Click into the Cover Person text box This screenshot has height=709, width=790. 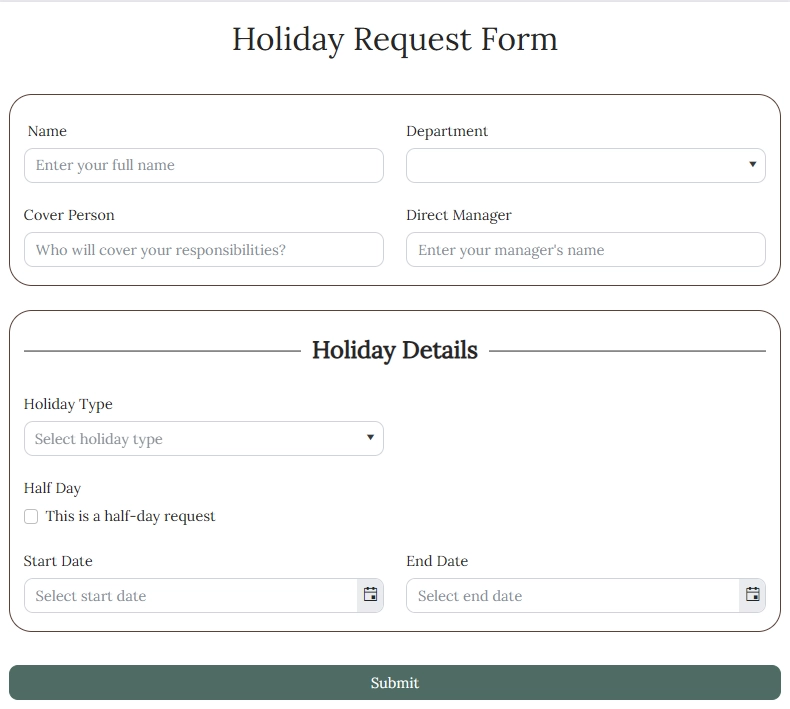(x=203, y=250)
